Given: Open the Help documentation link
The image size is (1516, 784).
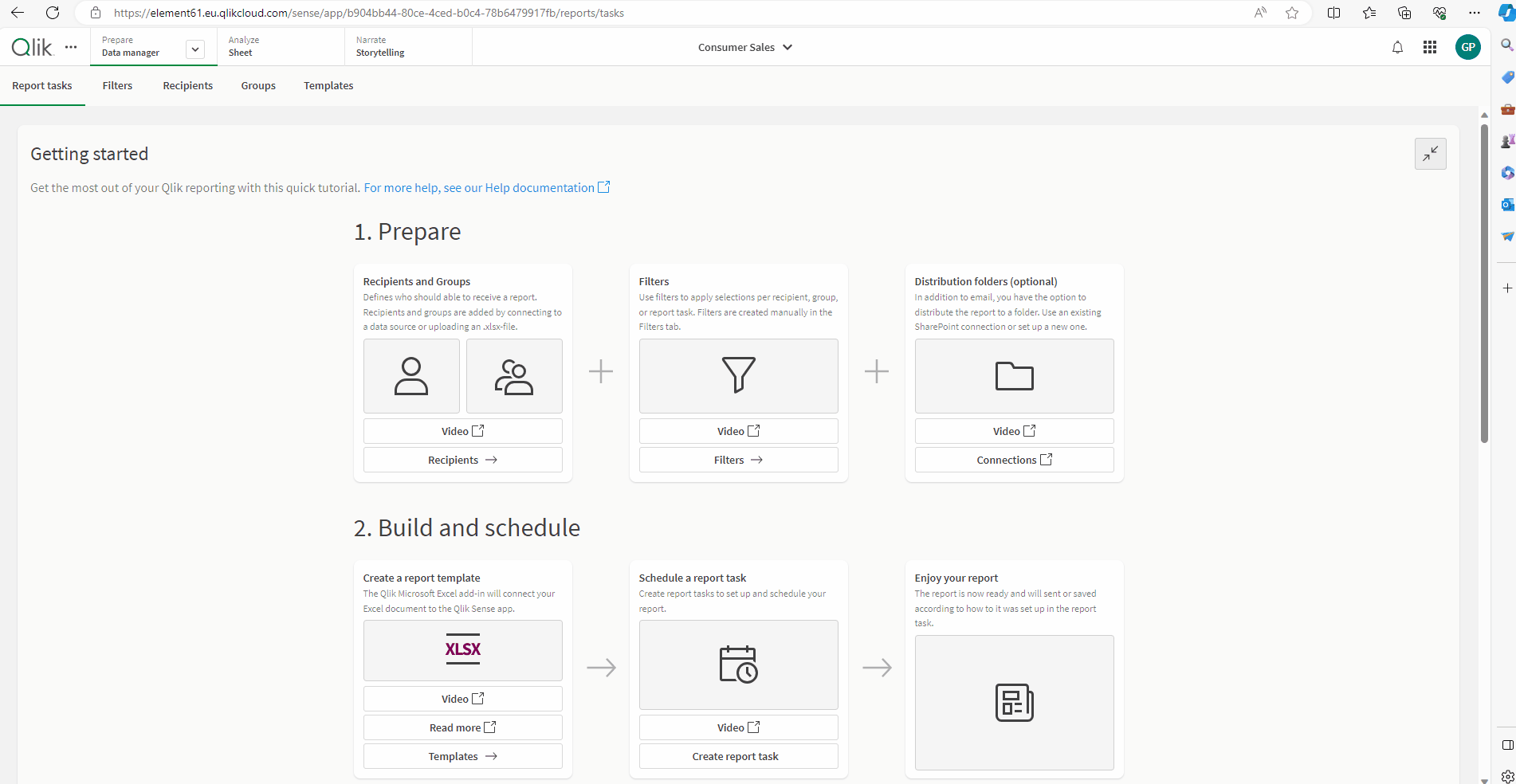Looking at the screenshot, I should pyautogui.click(x=486, y=188).
